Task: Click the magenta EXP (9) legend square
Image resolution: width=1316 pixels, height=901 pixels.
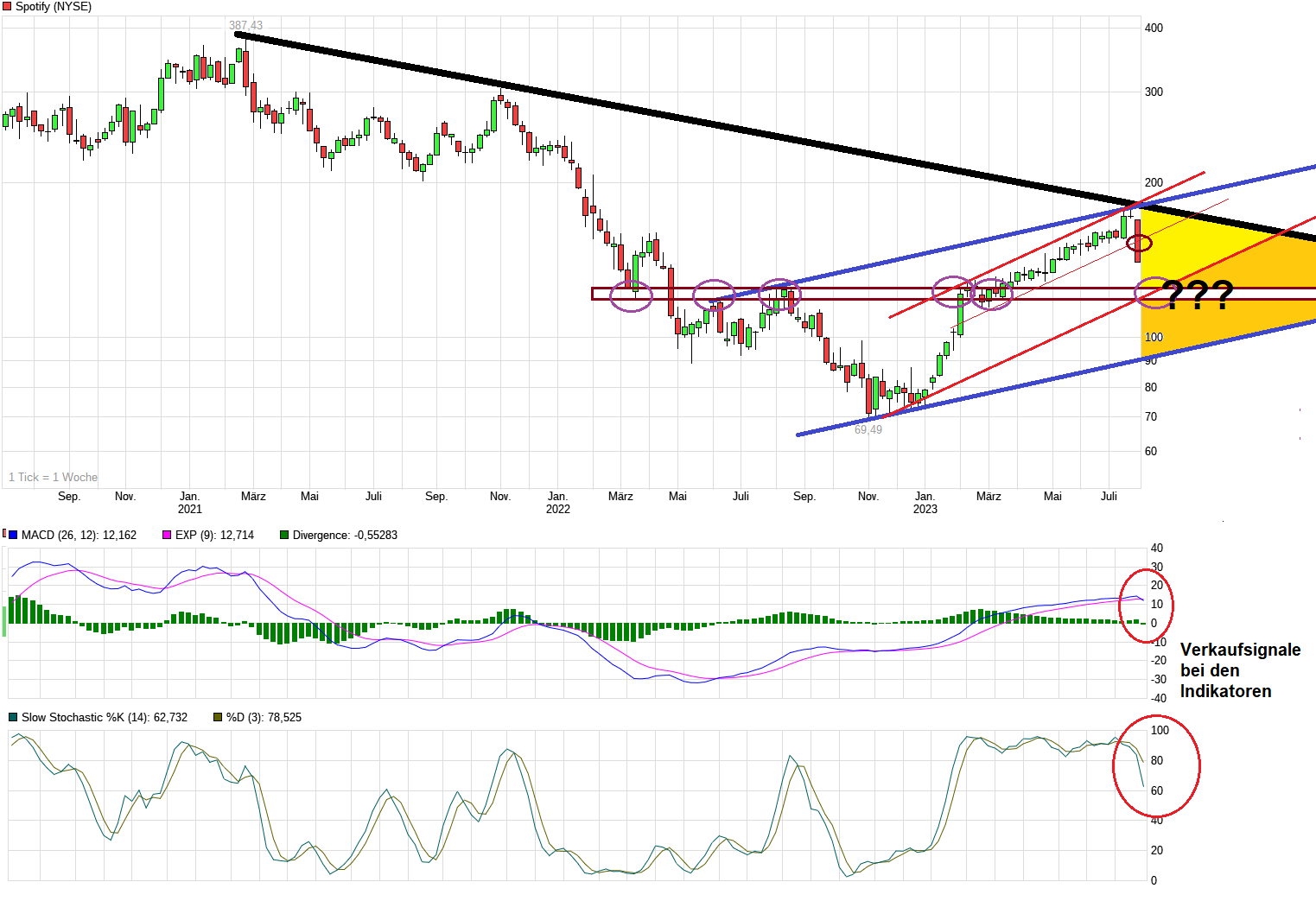Action: pyautogui.click(x=168, y=536)
